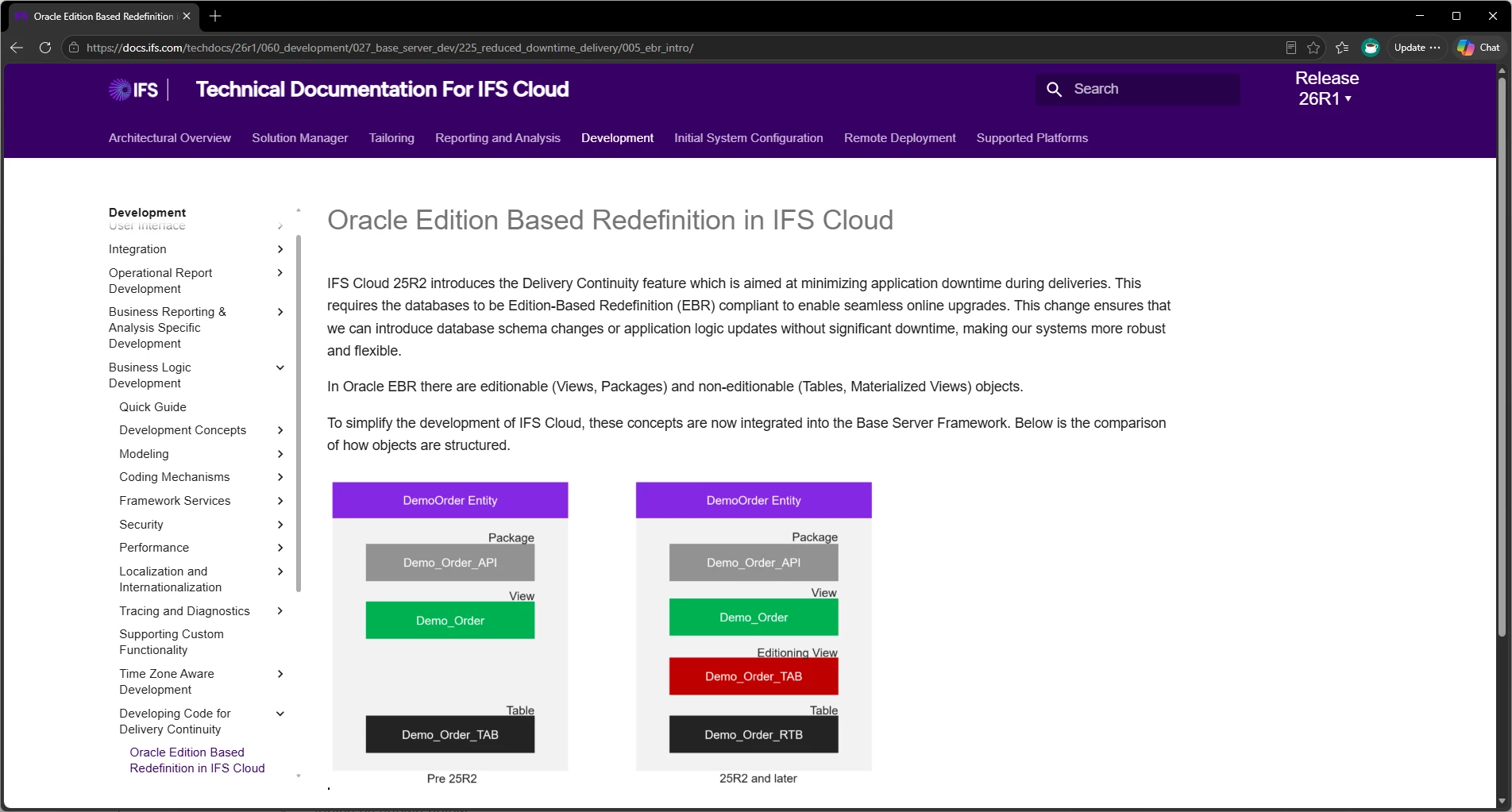Open Oracle Edition Based Redefinition in IFS Cloud link

point(197,760)
